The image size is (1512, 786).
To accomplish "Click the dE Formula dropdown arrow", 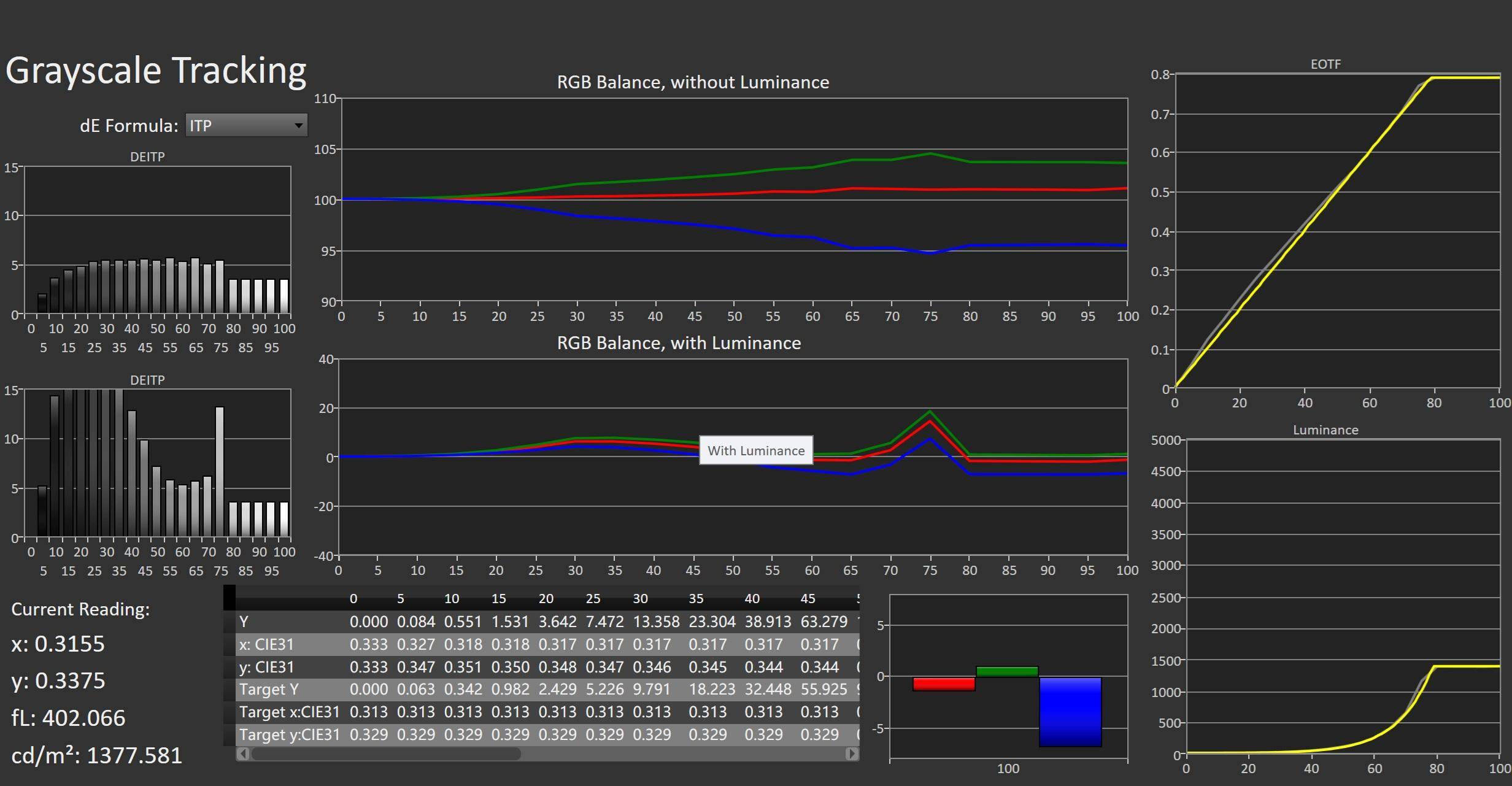I will [298, 126].
